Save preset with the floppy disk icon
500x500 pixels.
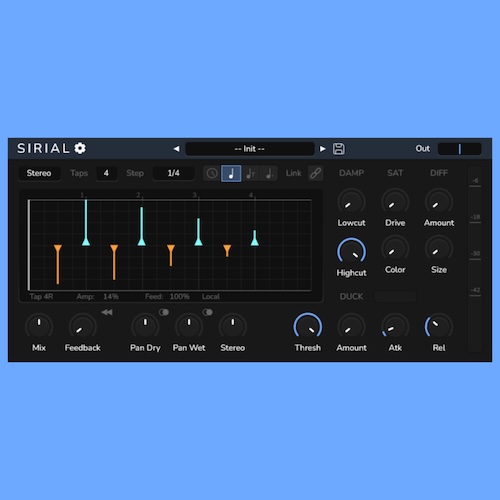[339, 149]
